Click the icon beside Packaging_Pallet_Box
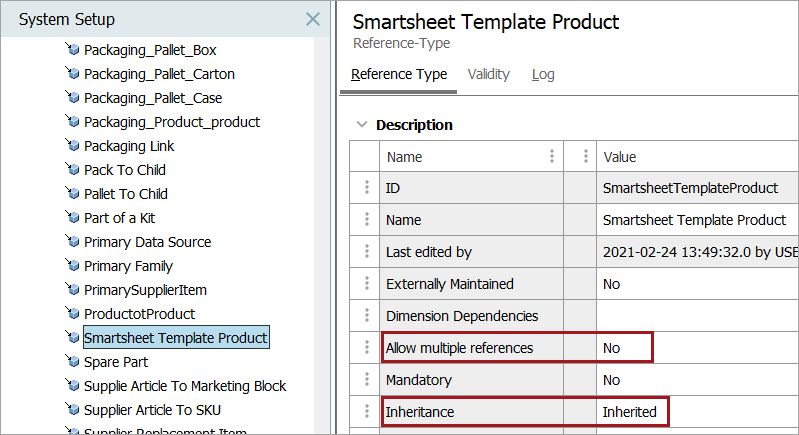799x435 pixels. click(x=71, y=49)
